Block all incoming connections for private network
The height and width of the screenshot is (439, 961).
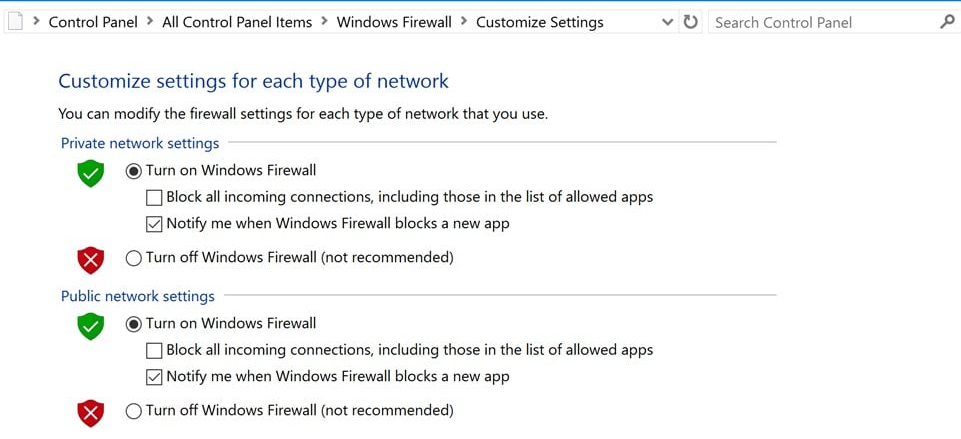pyautogui.click(x=154, y=198)
